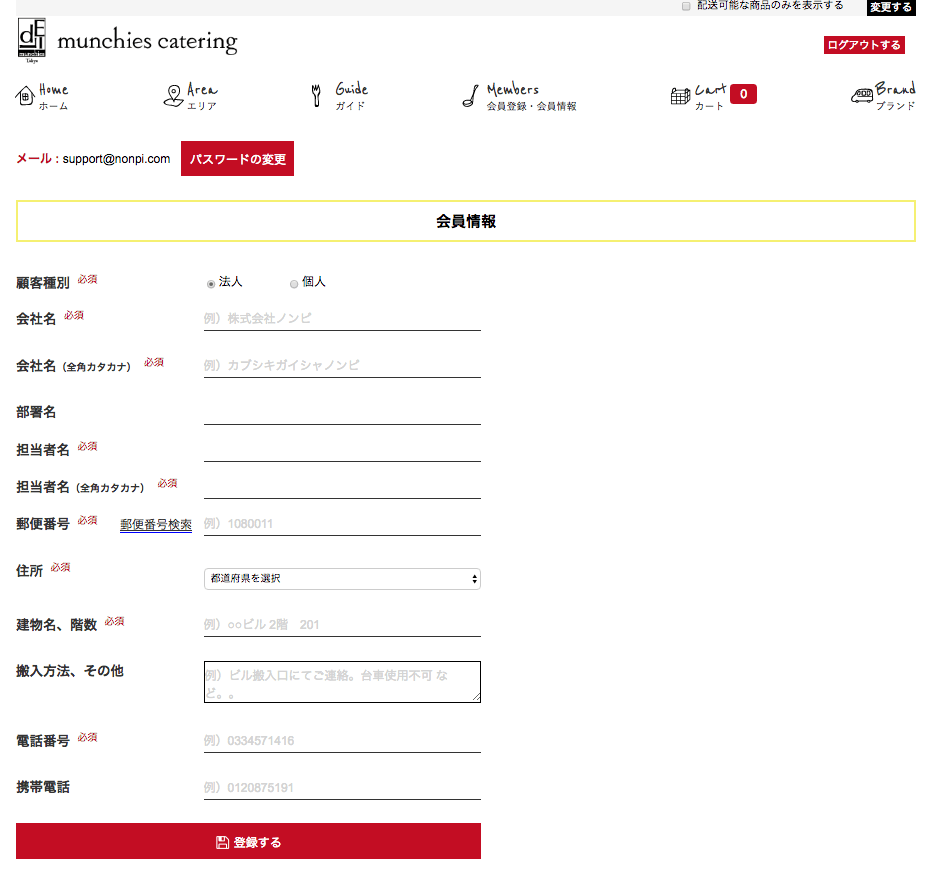This screenshot has width=943, height=896.
Task: Submit with the 登録する button
Action: pyautogui.click(x=248, y=842)
